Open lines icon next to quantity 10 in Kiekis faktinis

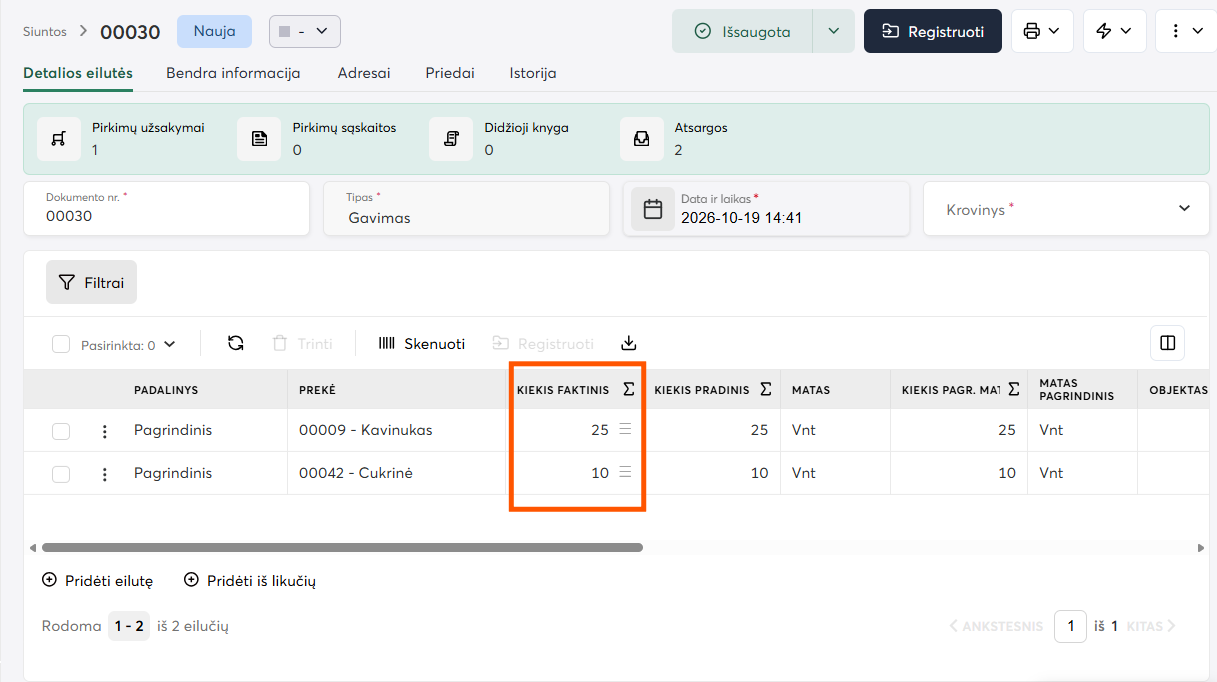click(625, 472)
